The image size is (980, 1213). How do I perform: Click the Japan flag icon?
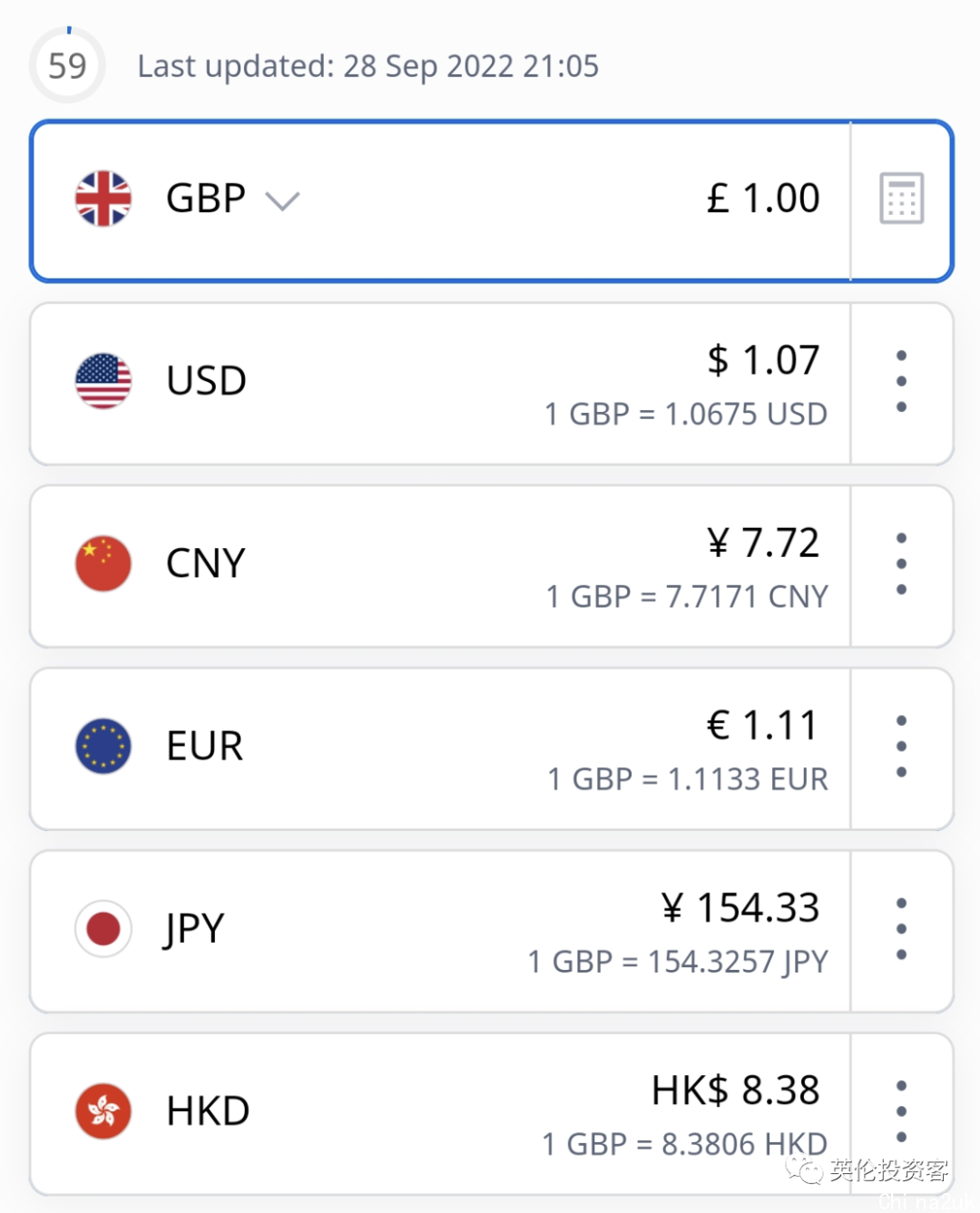coord(103,929)
